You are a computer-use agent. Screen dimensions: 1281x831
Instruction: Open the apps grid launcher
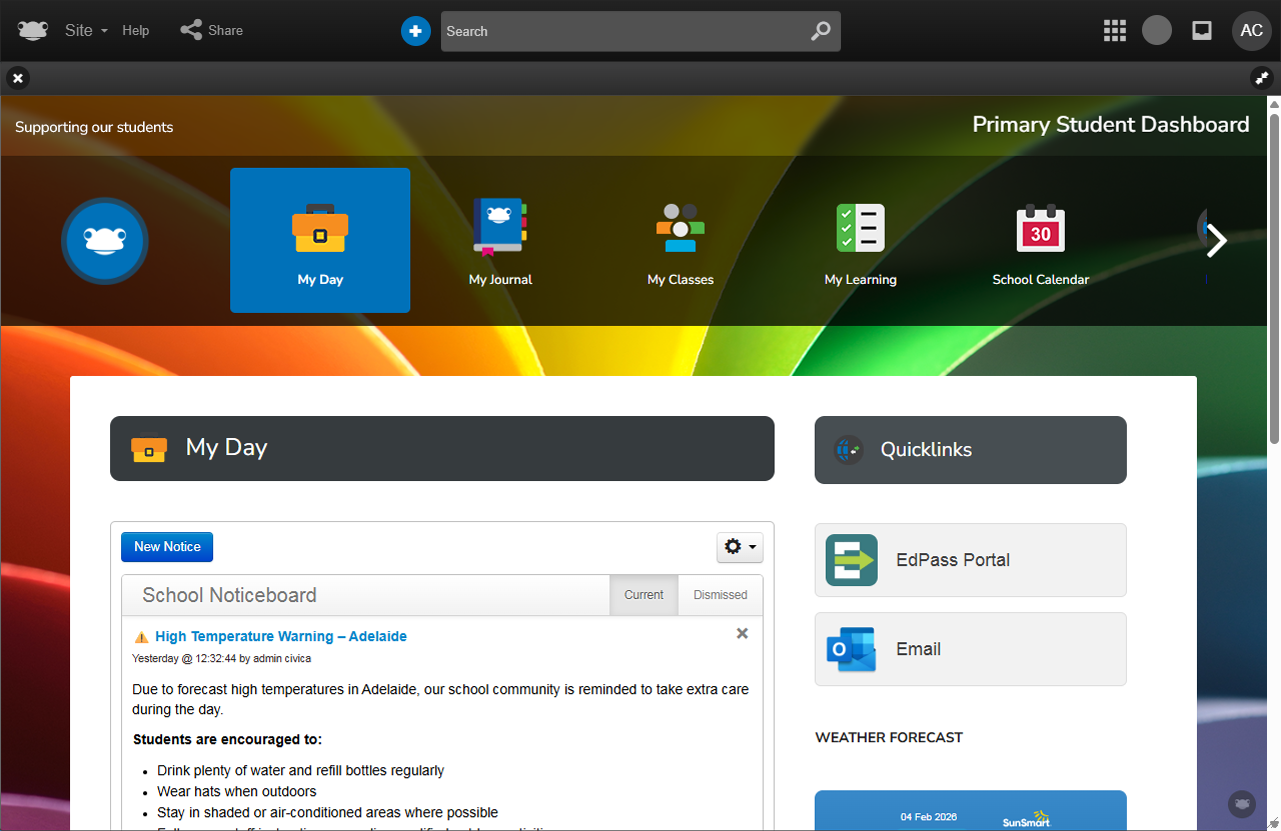click(1114, 31)
